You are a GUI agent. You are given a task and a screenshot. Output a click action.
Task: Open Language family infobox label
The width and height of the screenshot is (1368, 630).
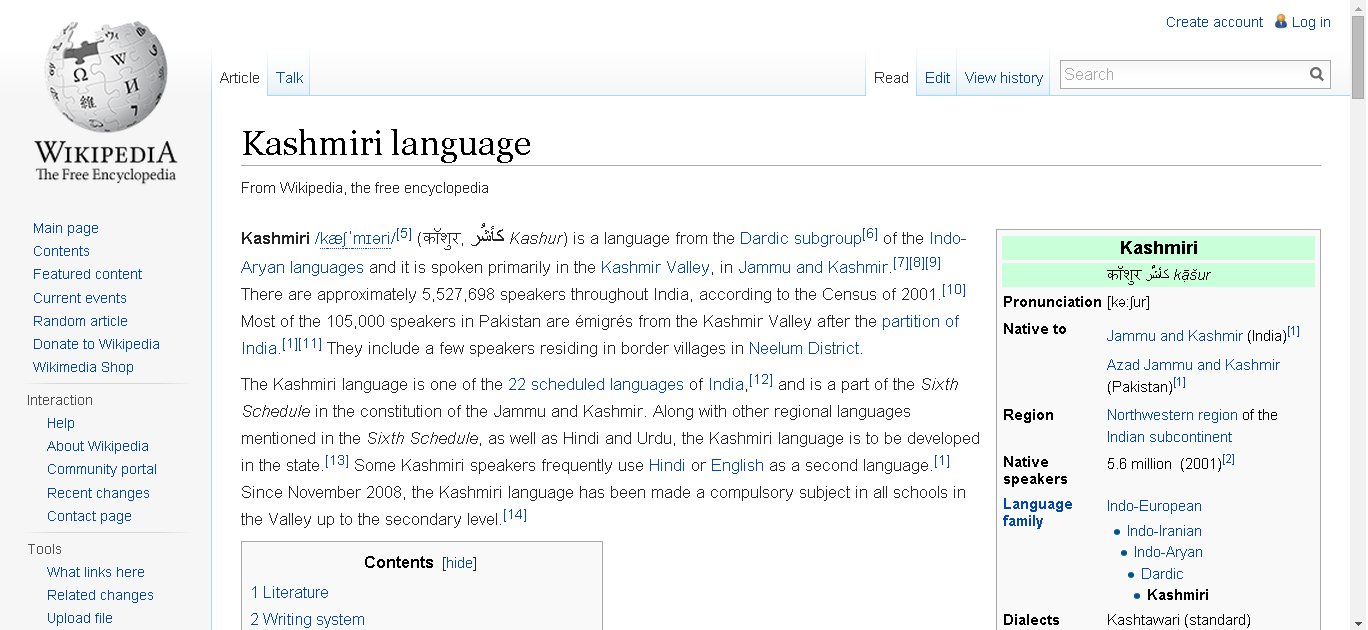point(1037,513)
